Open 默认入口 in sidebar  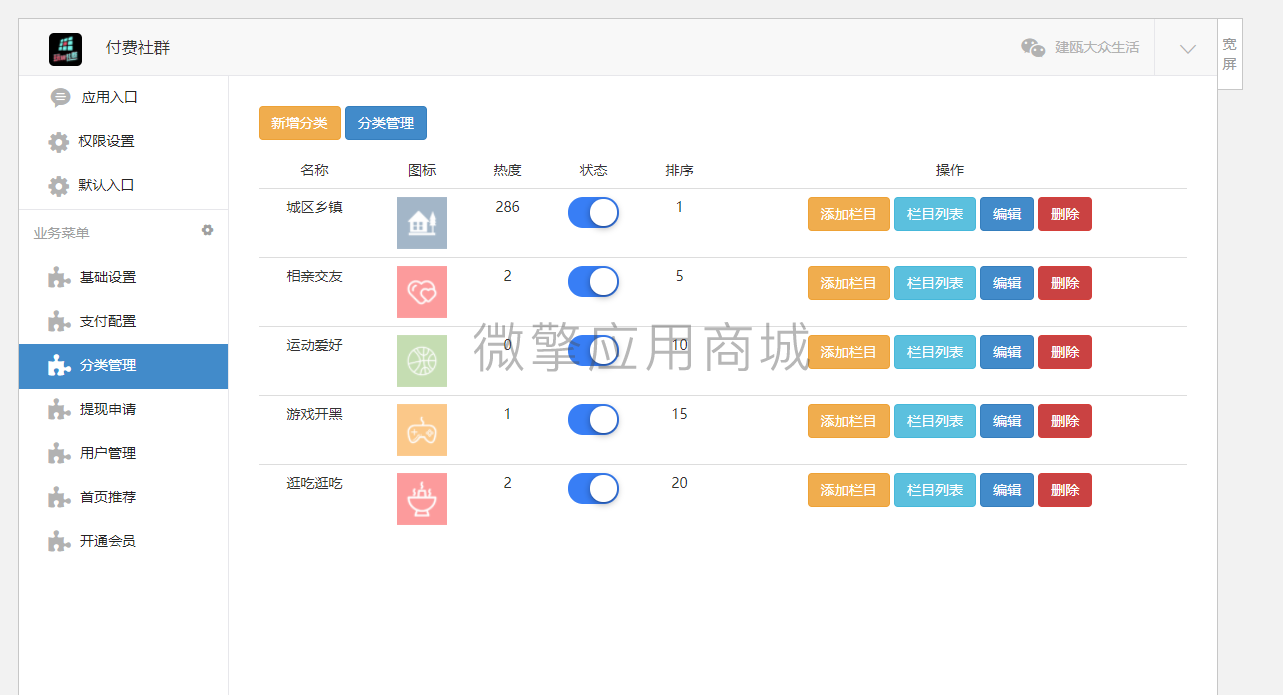[x=123, y=186]
